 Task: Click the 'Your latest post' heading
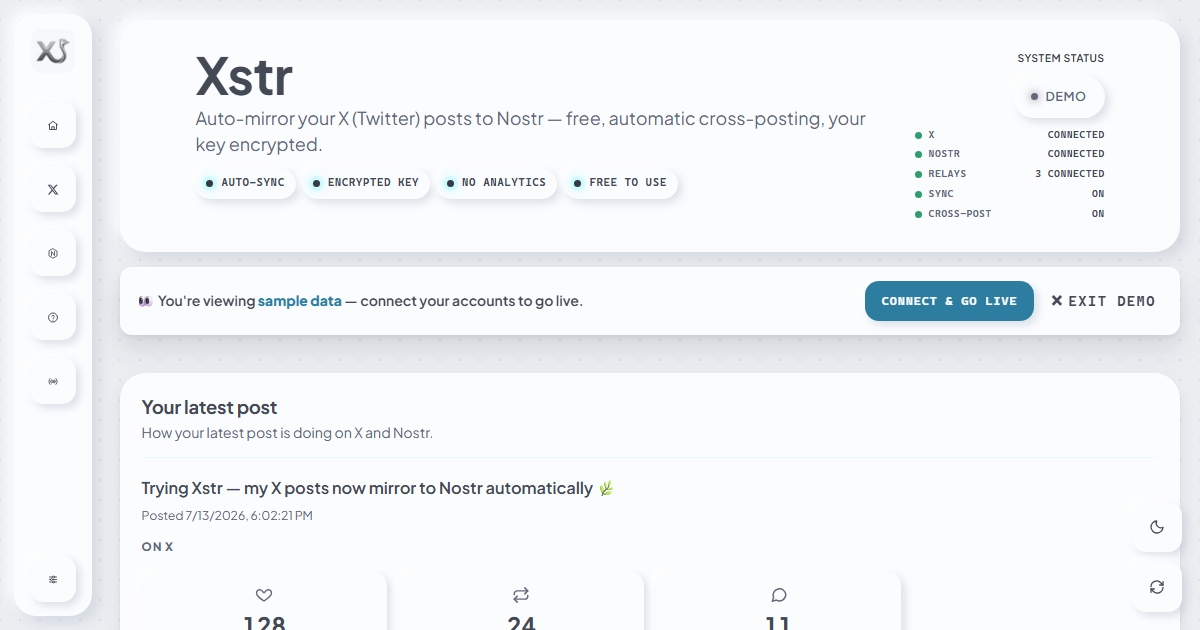pyautogui.click(x=209, y=407)
